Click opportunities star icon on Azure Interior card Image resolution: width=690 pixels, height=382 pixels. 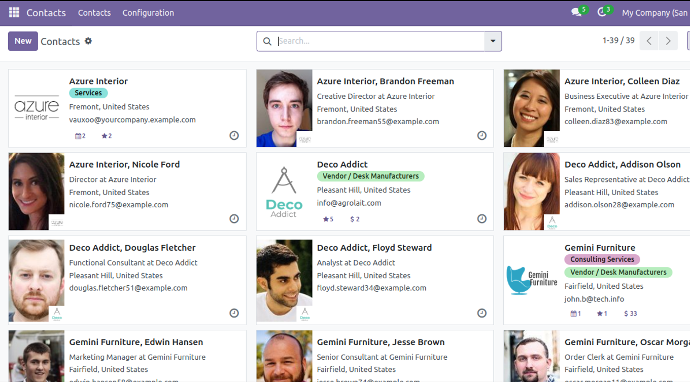(104, 136)
